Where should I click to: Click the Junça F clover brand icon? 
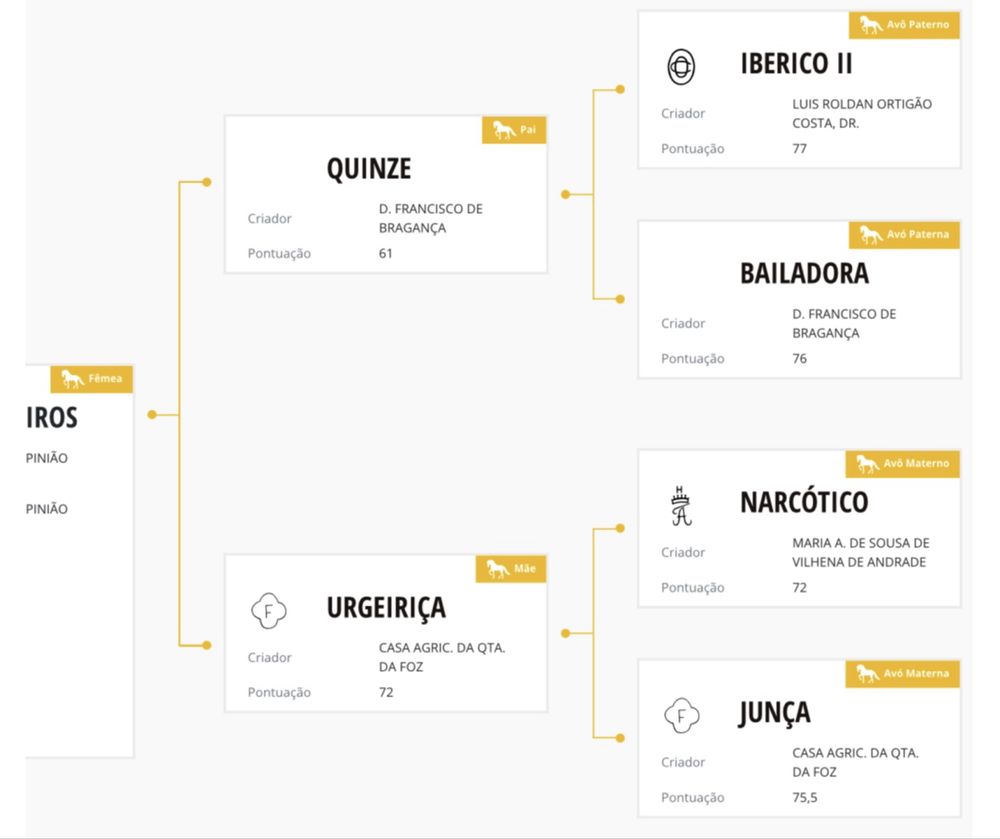(x=681, y=715)
